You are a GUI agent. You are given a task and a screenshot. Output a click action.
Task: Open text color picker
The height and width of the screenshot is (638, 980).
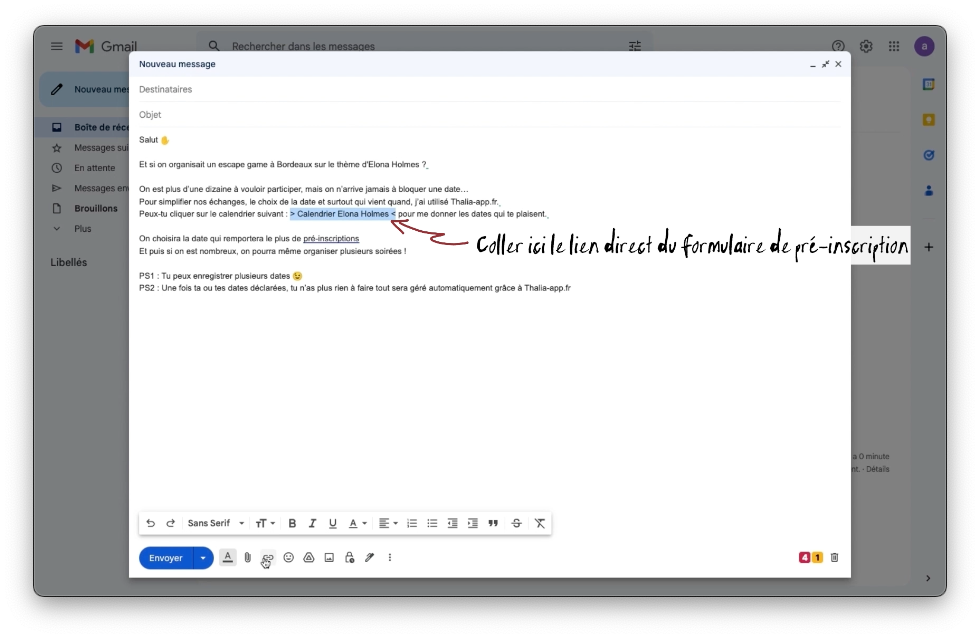(357, 523)
